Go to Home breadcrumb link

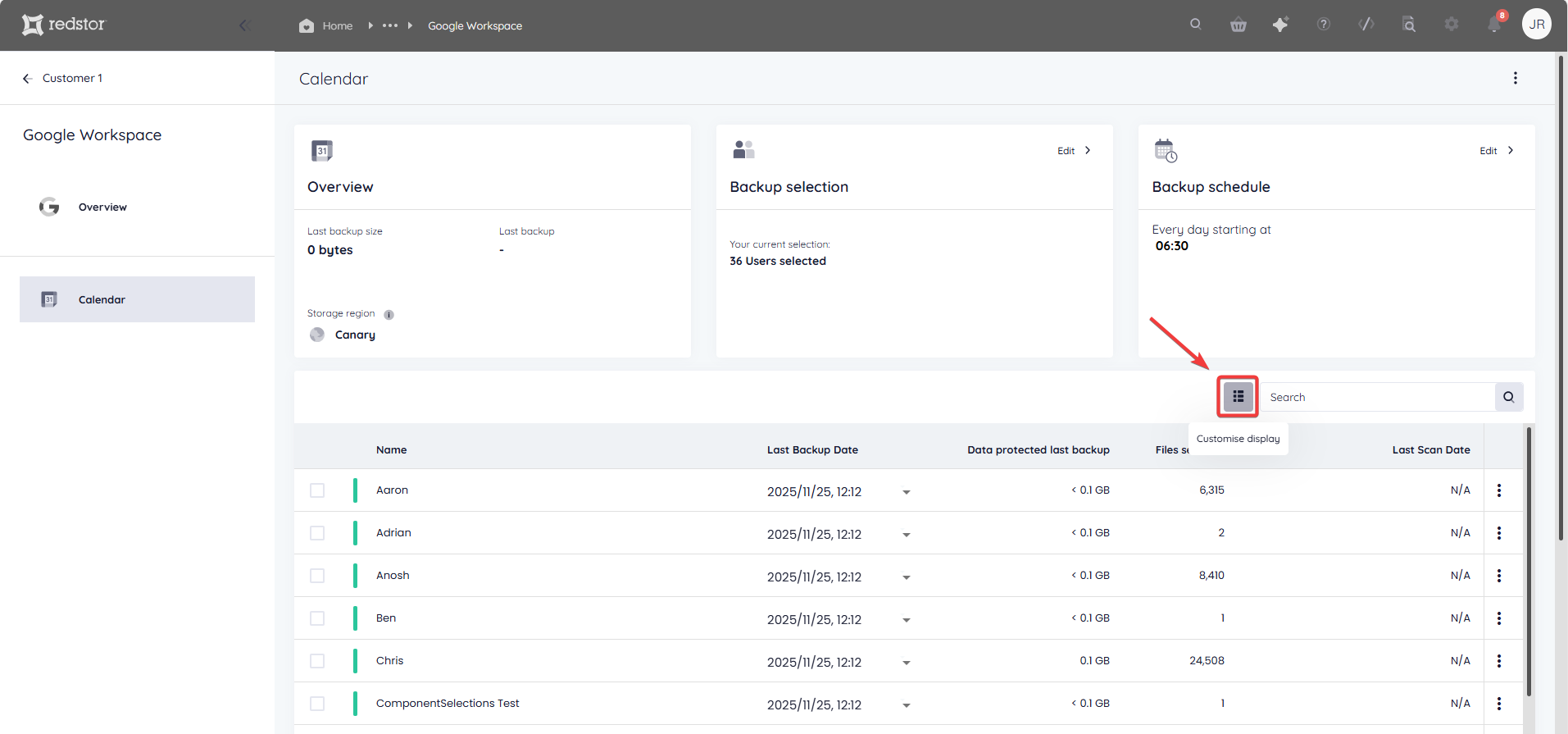(x=338, y=26)
